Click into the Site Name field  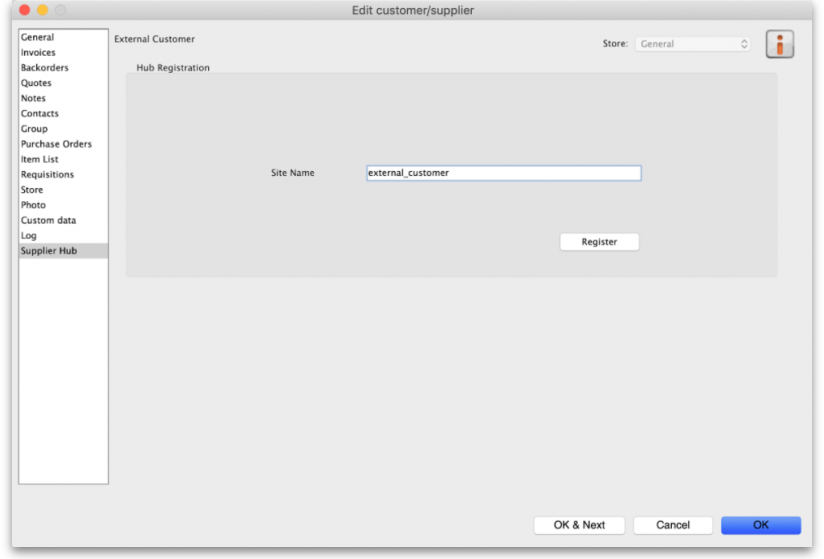(503, 173)
